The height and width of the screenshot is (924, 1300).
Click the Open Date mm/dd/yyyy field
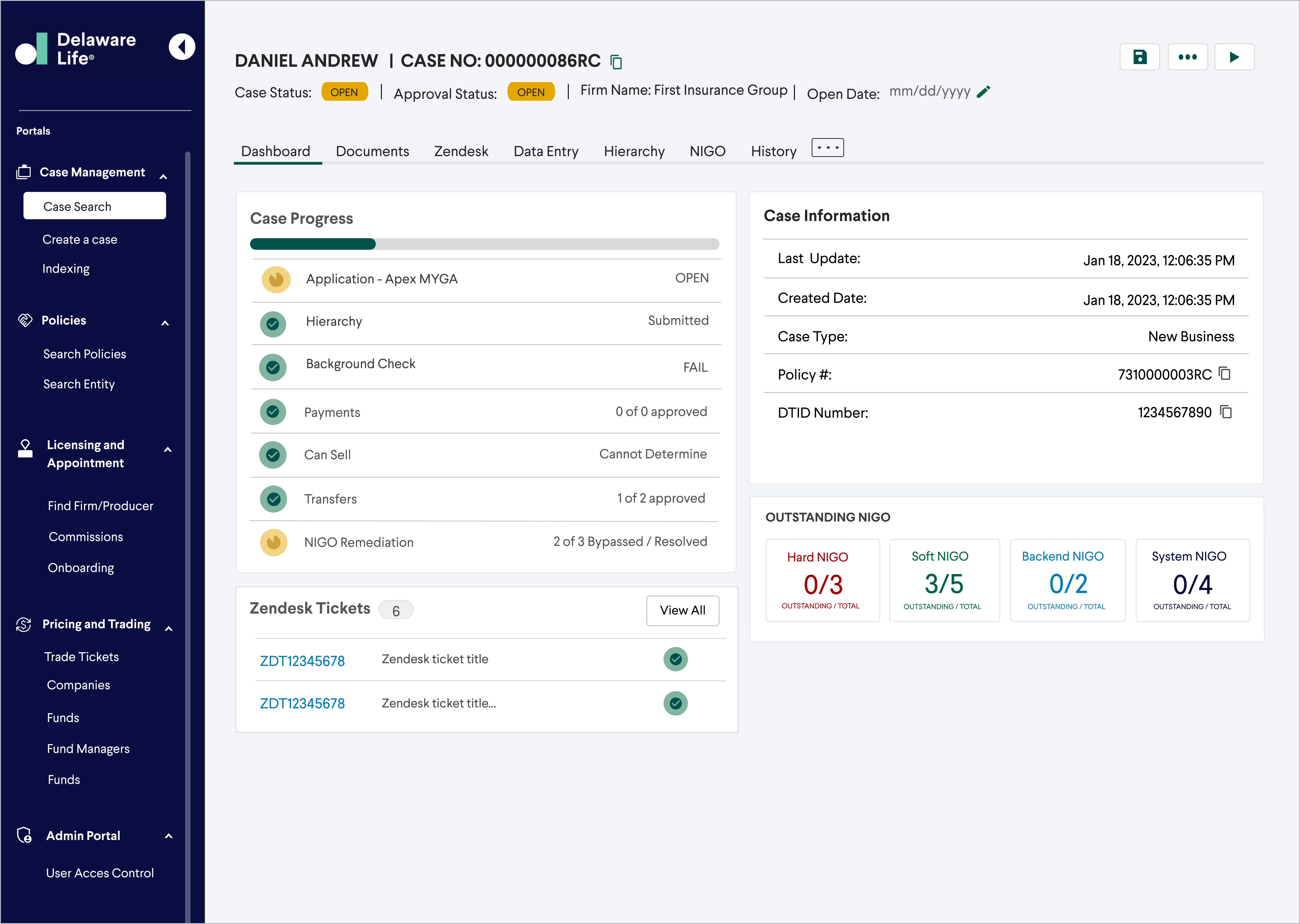click(929, 92)
